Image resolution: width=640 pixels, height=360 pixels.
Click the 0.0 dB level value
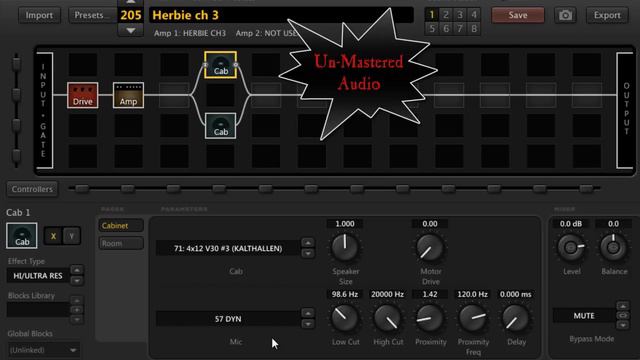coord(571,224)
